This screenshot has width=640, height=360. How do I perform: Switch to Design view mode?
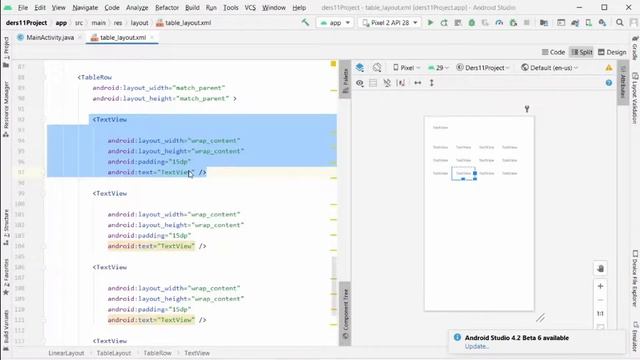pyautogui.click(x=612, y=52)
